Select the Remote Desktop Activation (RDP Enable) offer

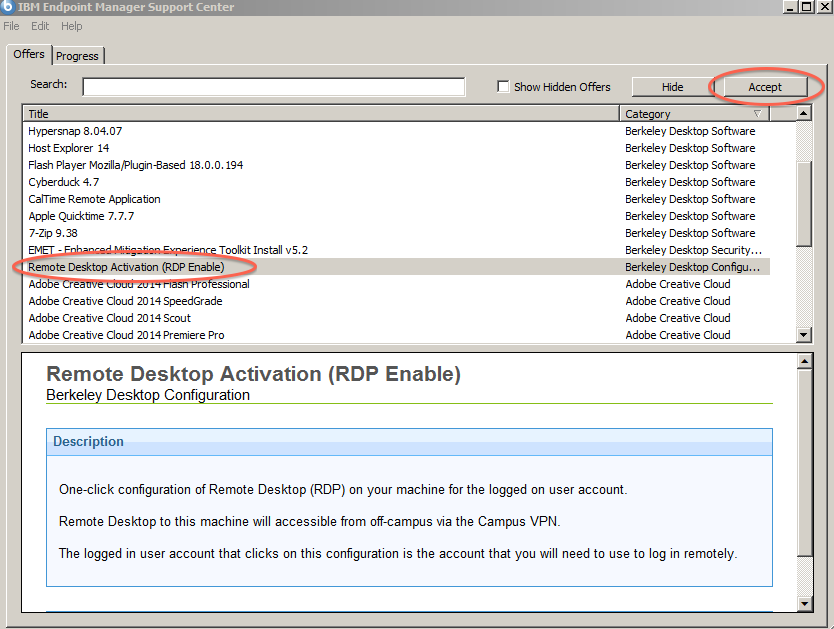tap(126, 267)
